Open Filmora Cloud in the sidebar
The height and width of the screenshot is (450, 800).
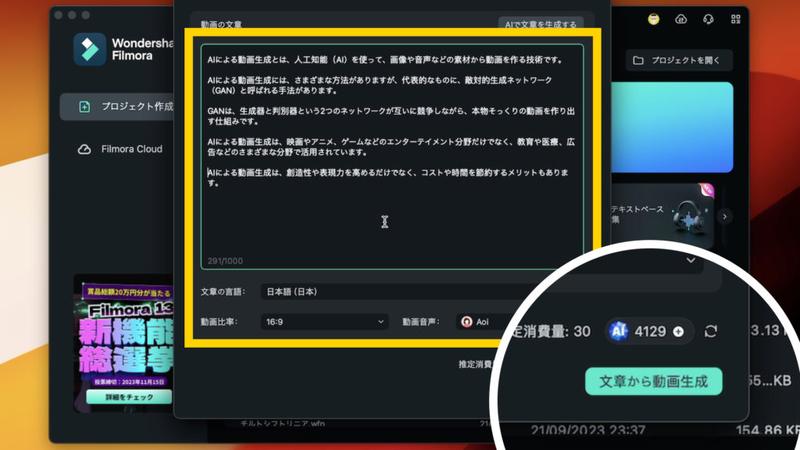pos(120,149)
